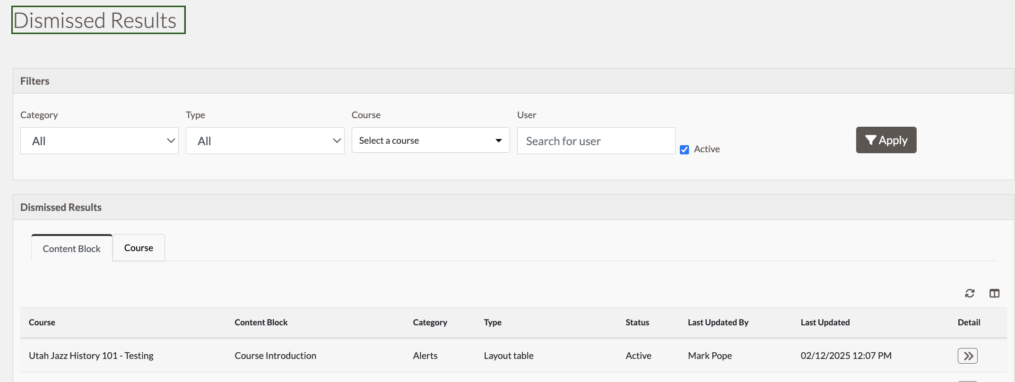
Task: Switch to the Content Block tab
Action: pos(72,248)
